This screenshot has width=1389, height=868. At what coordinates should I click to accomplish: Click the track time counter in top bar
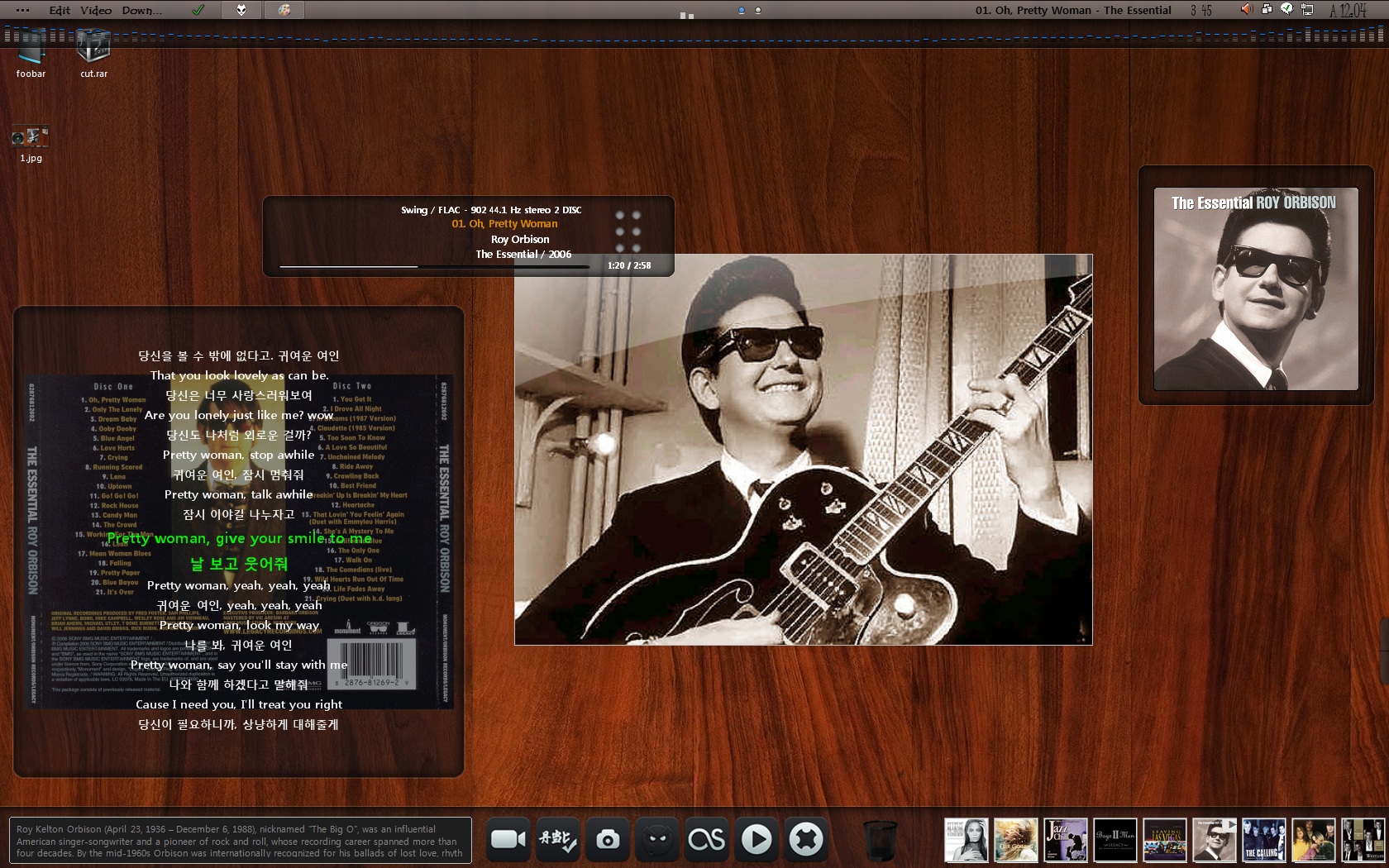tap(1201, 10)
